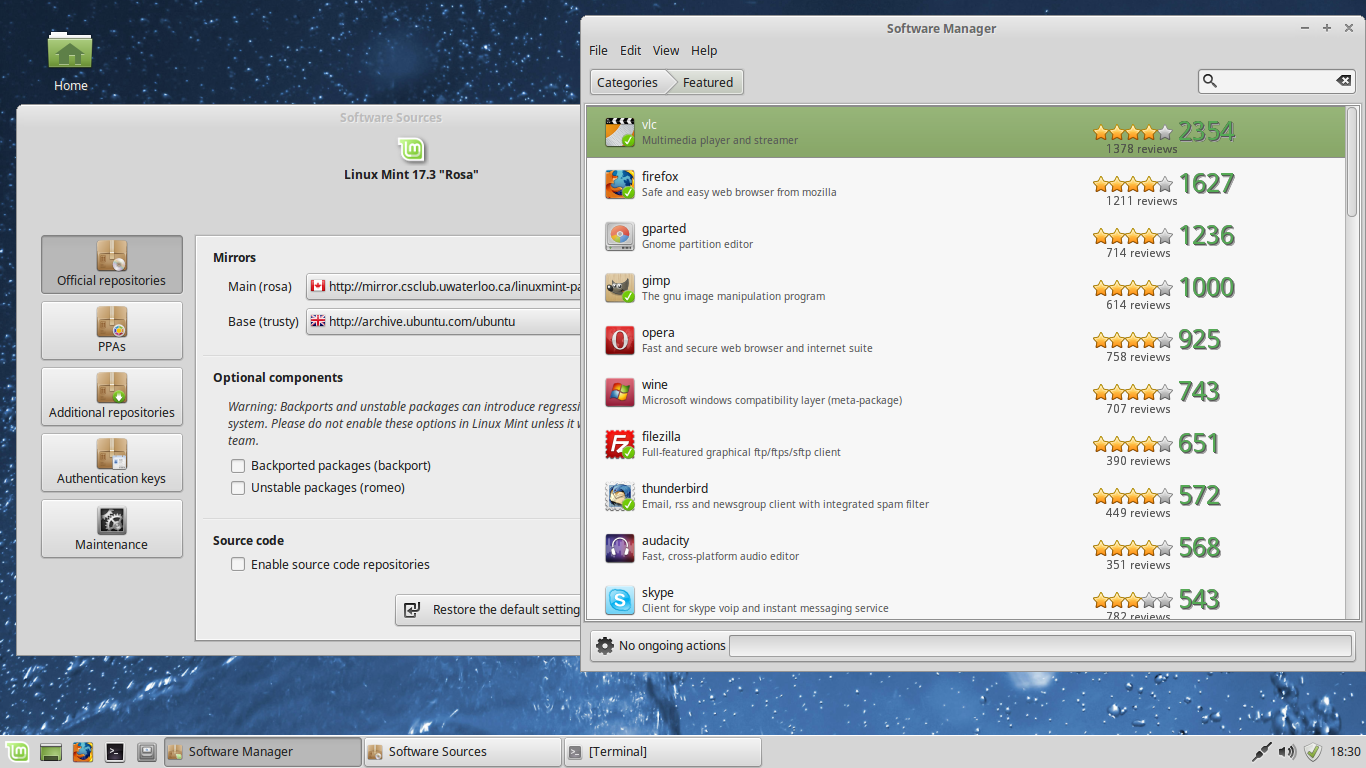Change the Base (trusty) mirror
The image size is (1366, 768).
pos(443,322)
